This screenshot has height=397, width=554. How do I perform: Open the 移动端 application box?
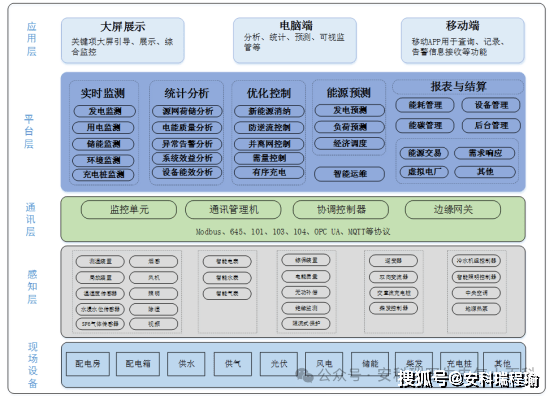(x=462, y=41)
